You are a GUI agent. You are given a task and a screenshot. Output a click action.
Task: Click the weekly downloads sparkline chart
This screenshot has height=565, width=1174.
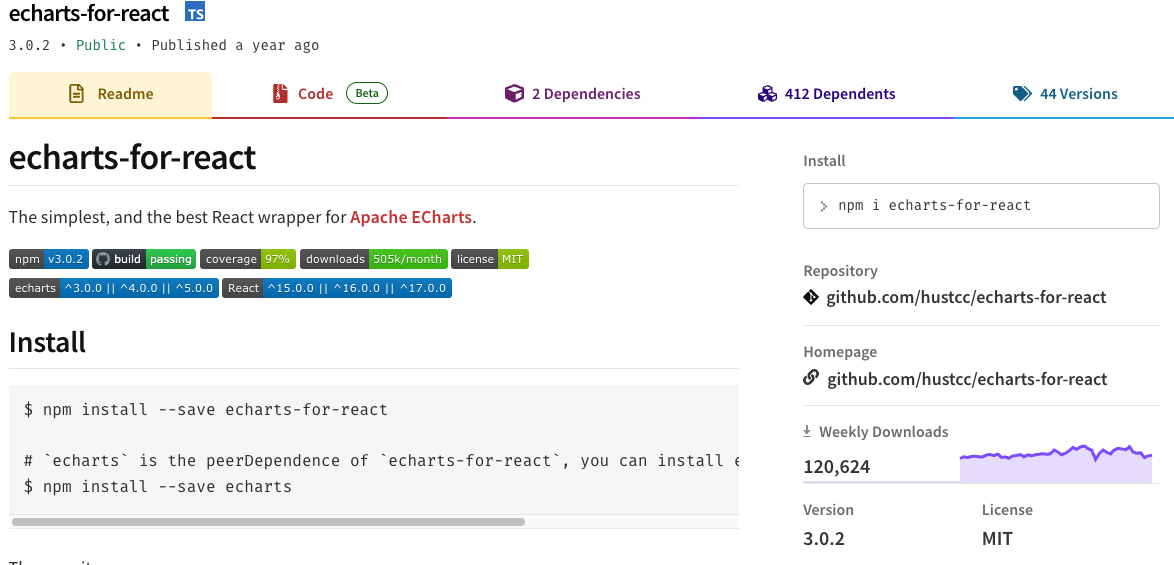pyautogui.click(x=1056, y=463)
